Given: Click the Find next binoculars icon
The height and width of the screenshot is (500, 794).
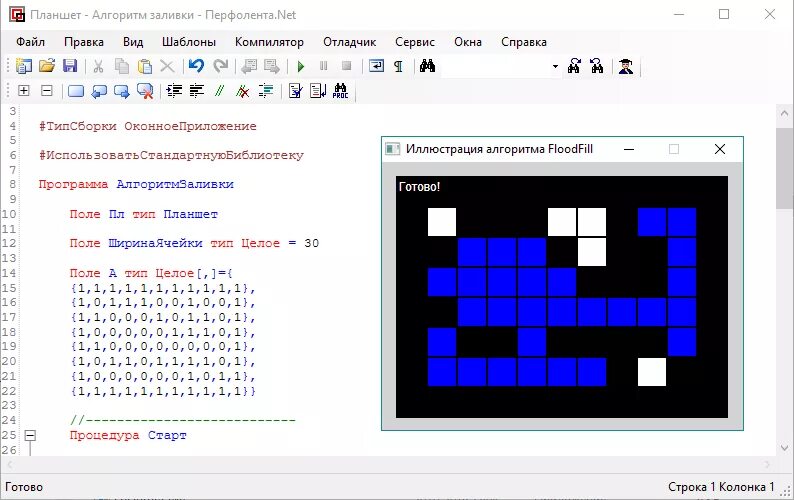Looking at the screenshot, I should click(574, 66).
